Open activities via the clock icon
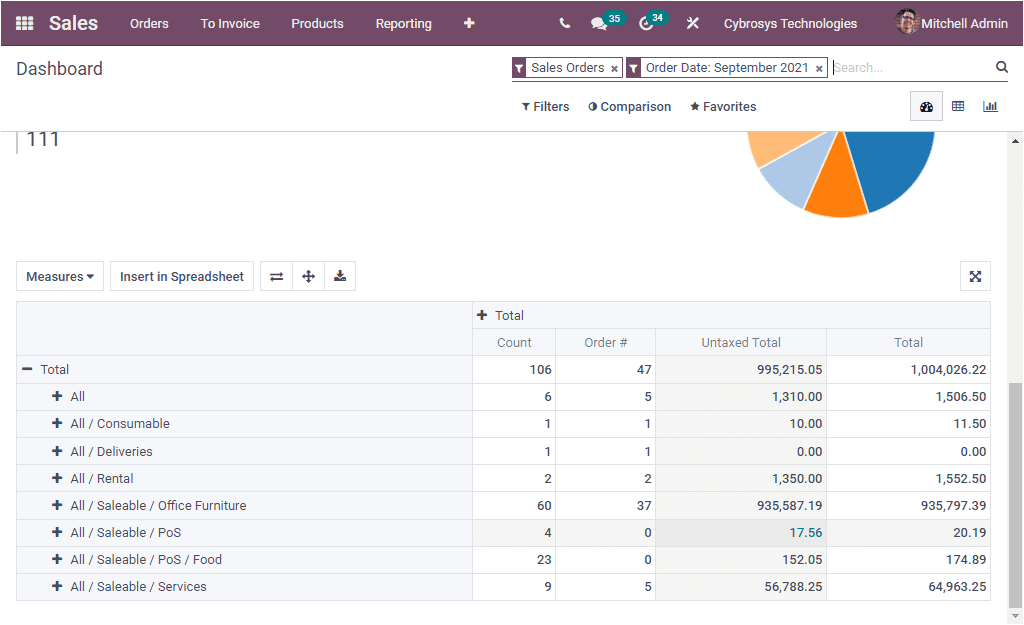The height and width of the screenshot is (625, 1024). point(643,22)
